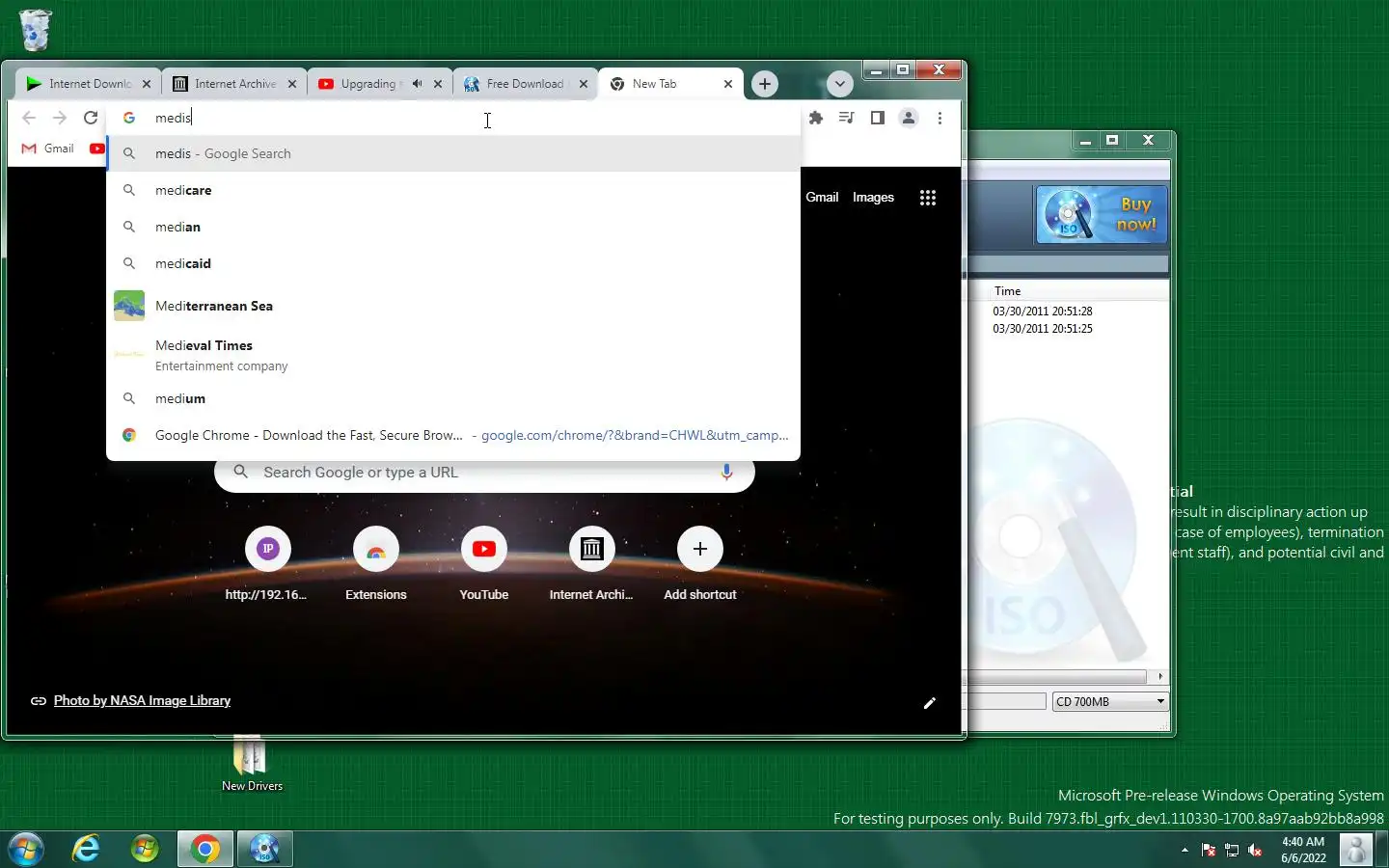Close the Internet Download tab
Viewport: 1389px width, 868px height.
(x=147, y=84)
